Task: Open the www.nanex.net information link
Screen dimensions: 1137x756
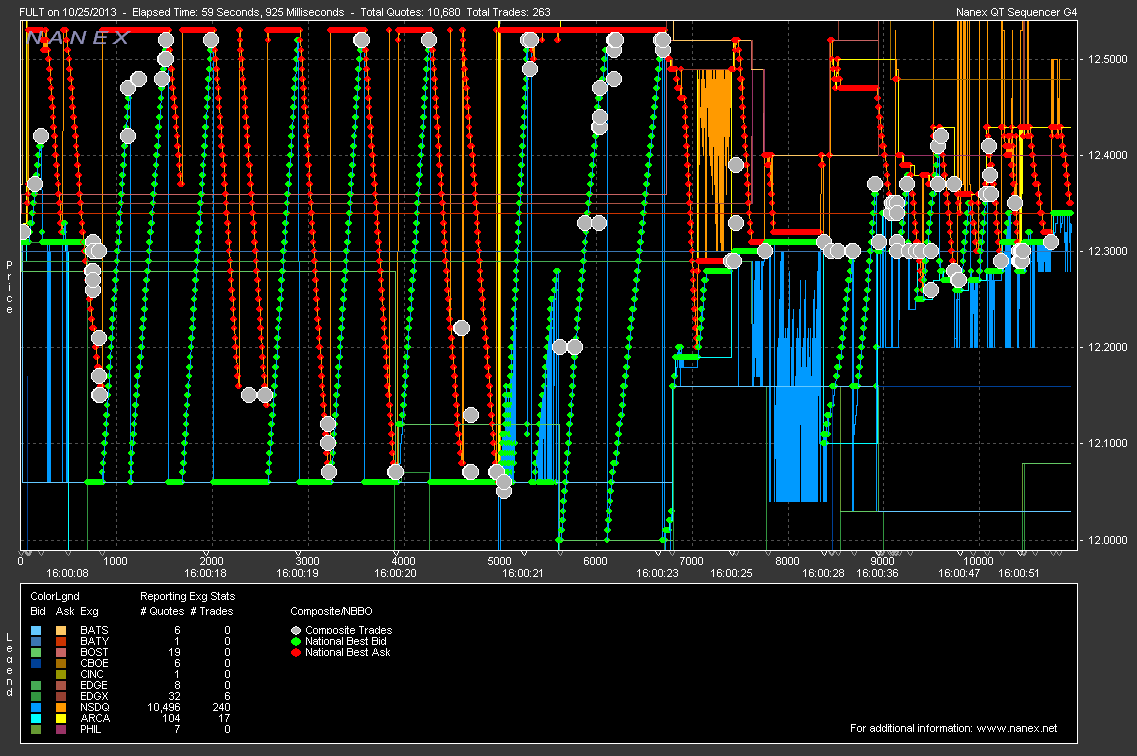Action: click(1017, 728)
